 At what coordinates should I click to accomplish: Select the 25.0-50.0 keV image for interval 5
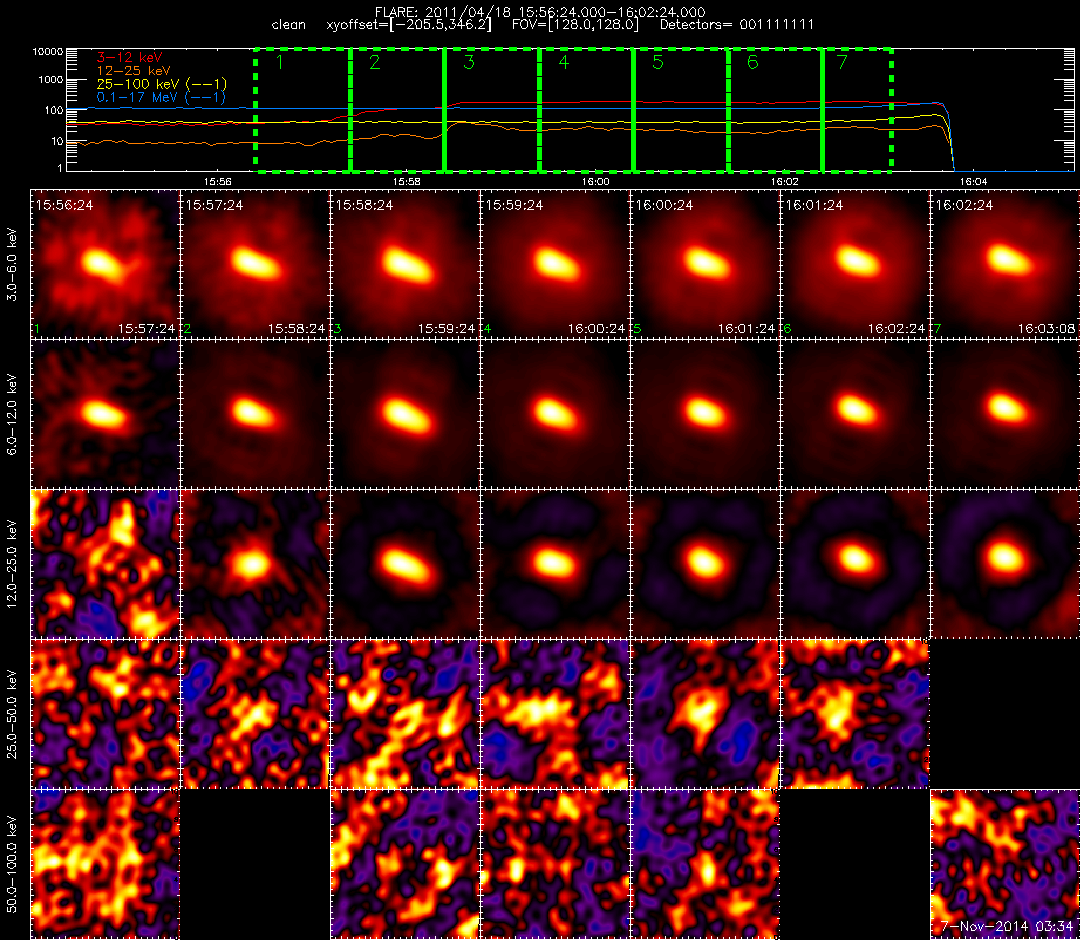pyautogui.click(x=705, y=714)
